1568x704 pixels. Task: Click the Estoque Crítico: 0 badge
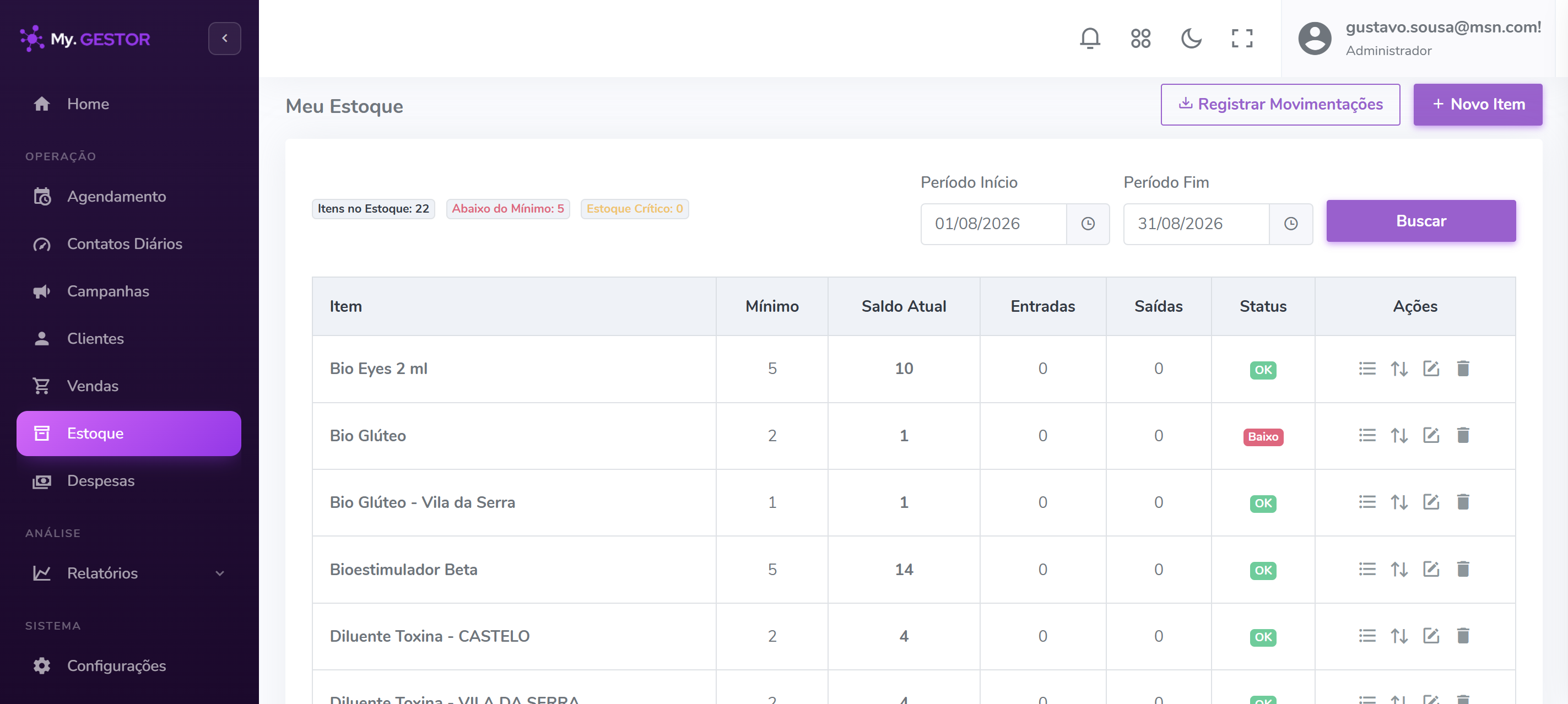point(634,209)
